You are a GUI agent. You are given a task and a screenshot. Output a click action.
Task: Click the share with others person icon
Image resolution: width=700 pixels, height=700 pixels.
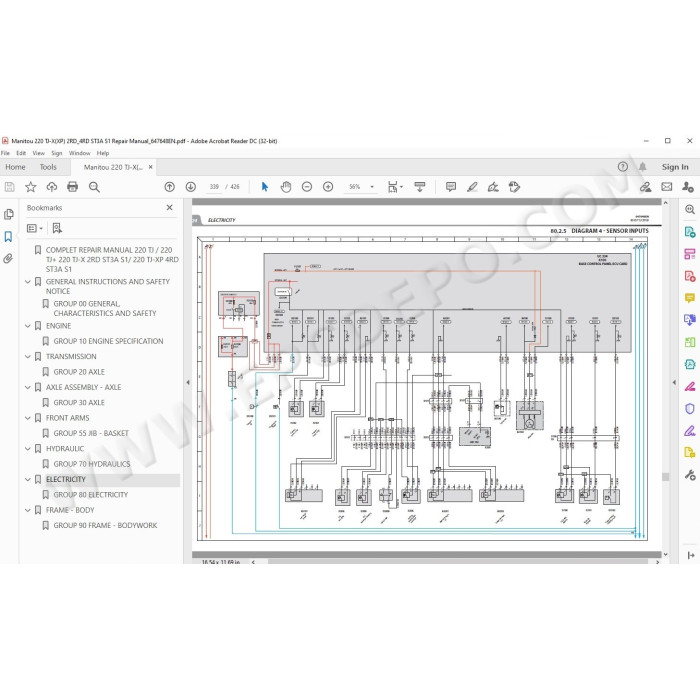[x=688, y=187]
